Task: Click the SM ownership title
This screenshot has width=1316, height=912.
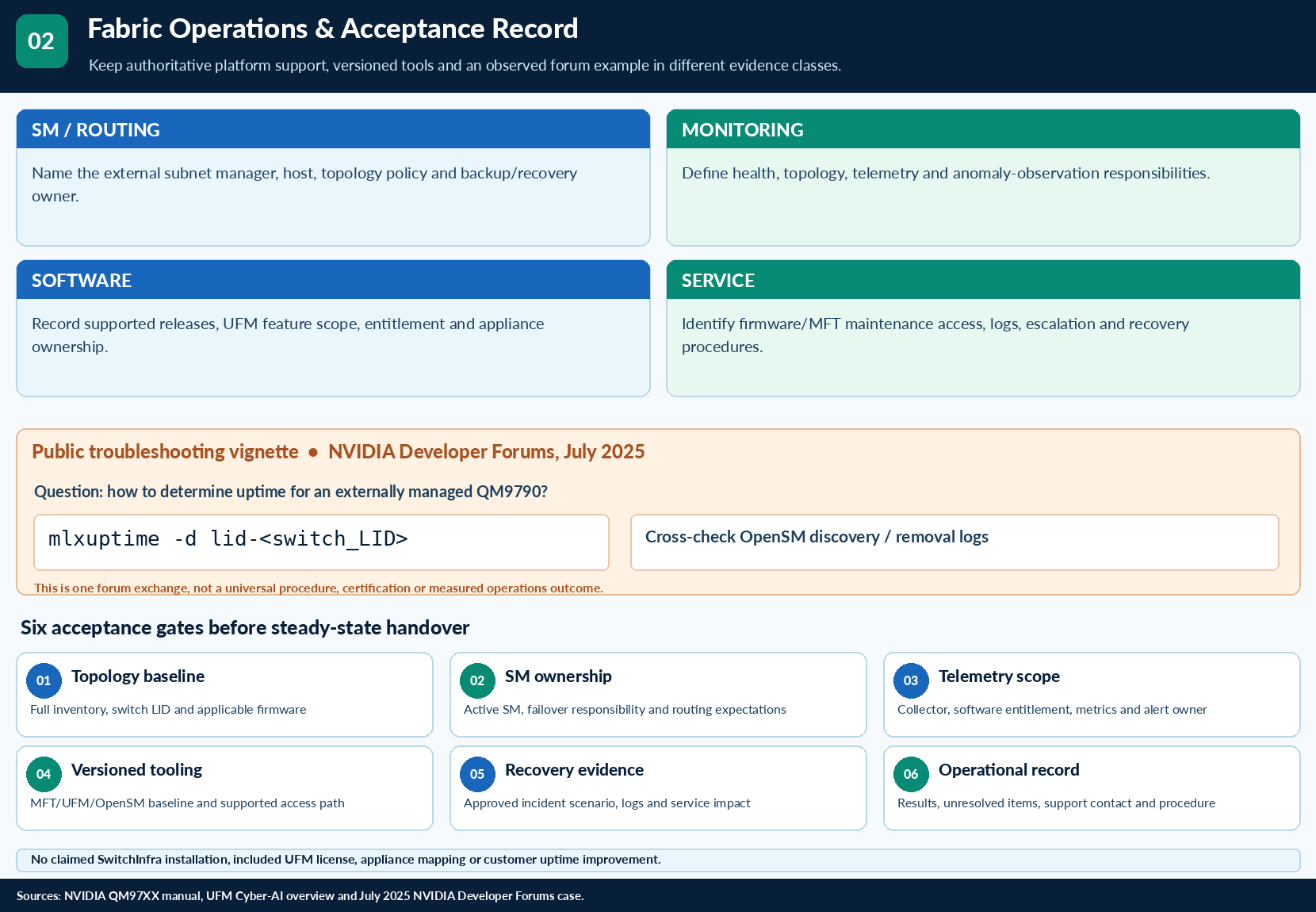Action: 558,676
